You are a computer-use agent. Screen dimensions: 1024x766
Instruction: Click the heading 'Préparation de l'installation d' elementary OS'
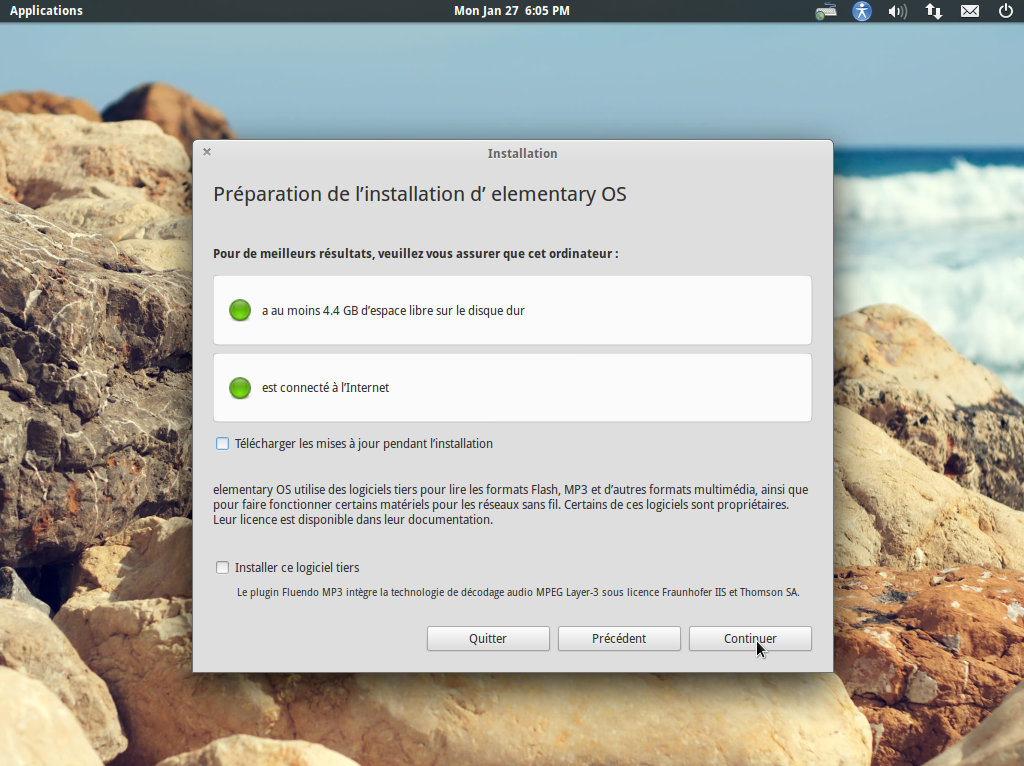point(420,194)
